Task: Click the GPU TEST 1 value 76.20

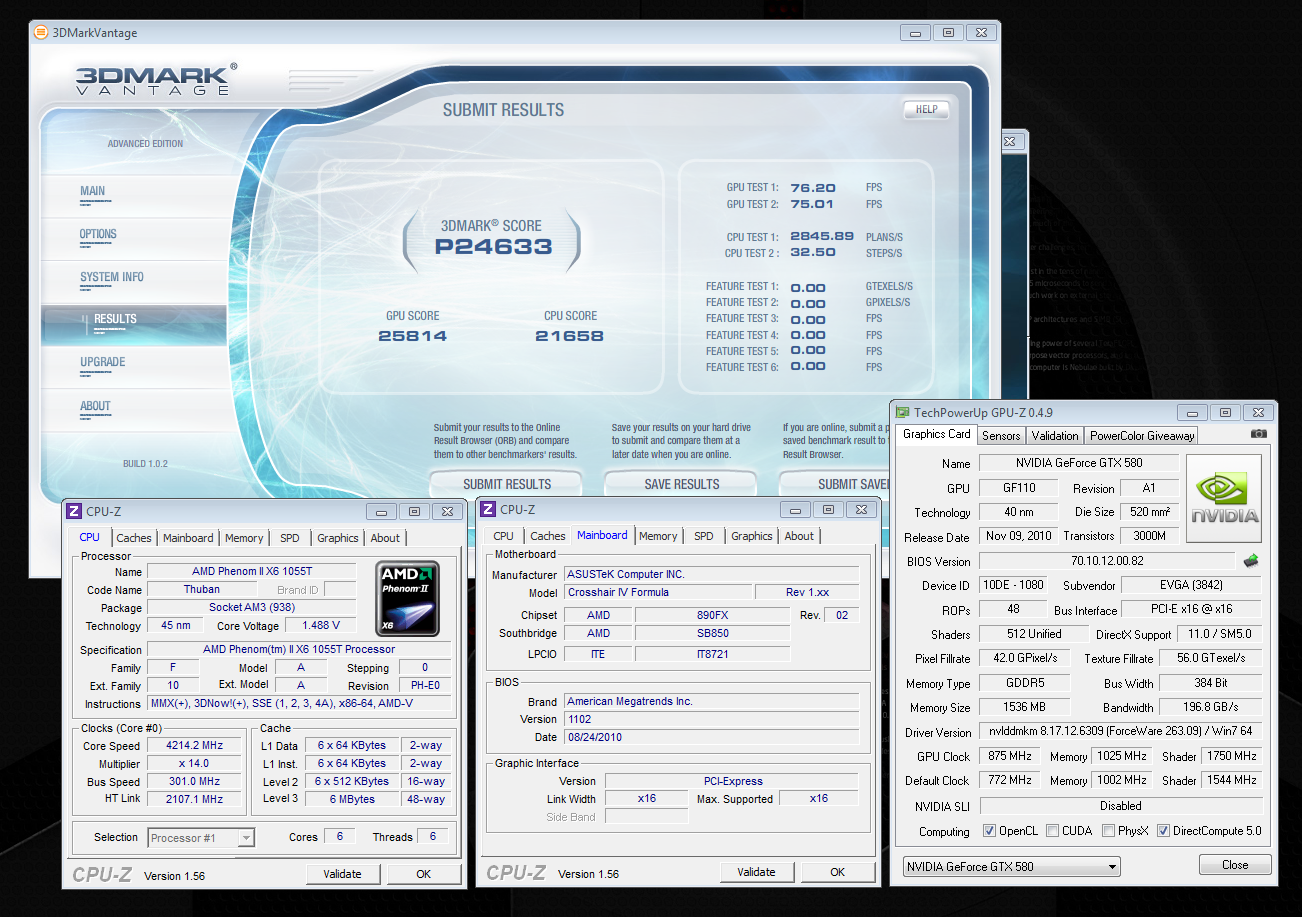Action: pyautogui.click(x=812, y=187)
